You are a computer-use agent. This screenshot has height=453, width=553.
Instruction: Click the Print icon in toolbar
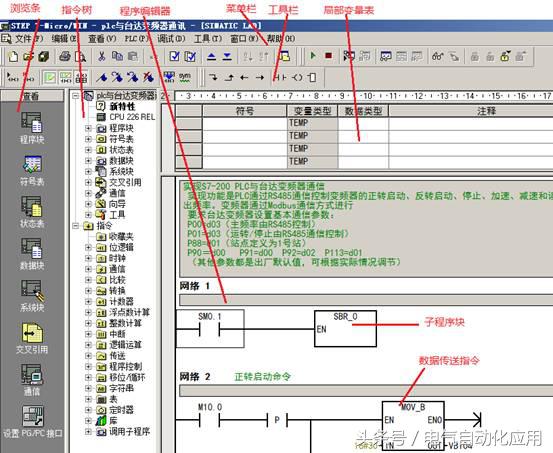coord(65,56)
